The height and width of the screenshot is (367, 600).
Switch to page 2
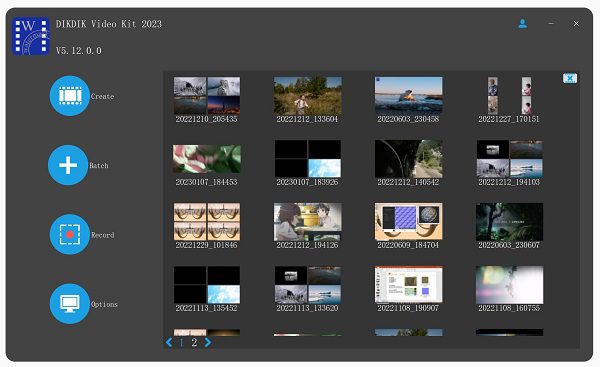tap(194, 343)
